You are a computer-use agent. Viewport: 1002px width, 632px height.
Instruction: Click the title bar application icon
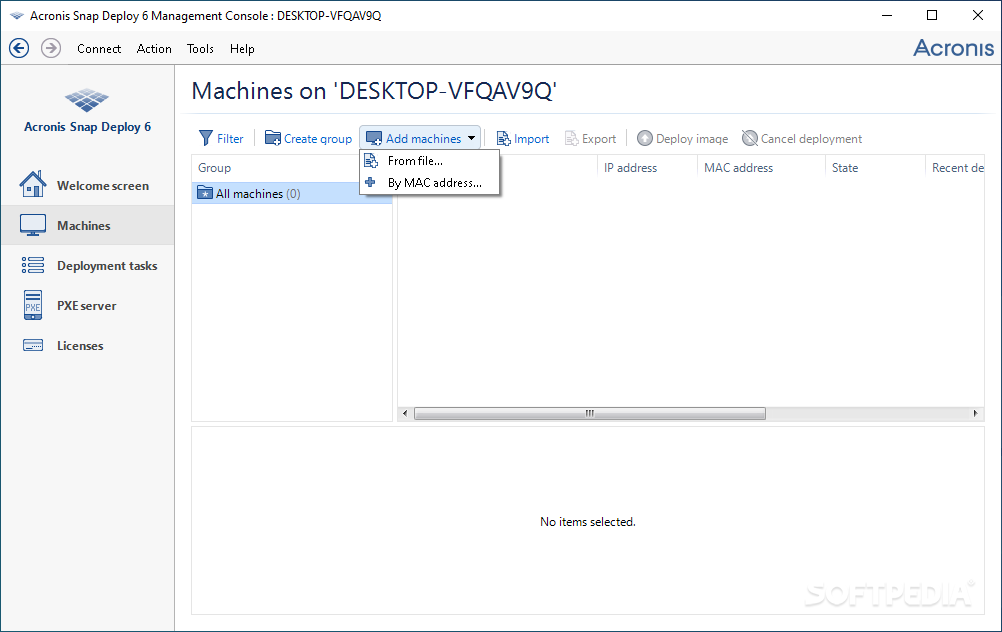click(17, 15)
